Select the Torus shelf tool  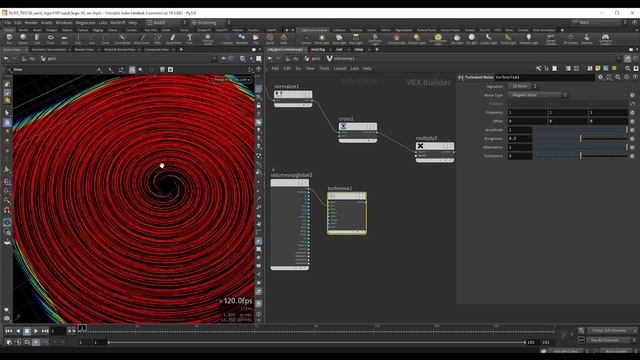coord(51,39)
